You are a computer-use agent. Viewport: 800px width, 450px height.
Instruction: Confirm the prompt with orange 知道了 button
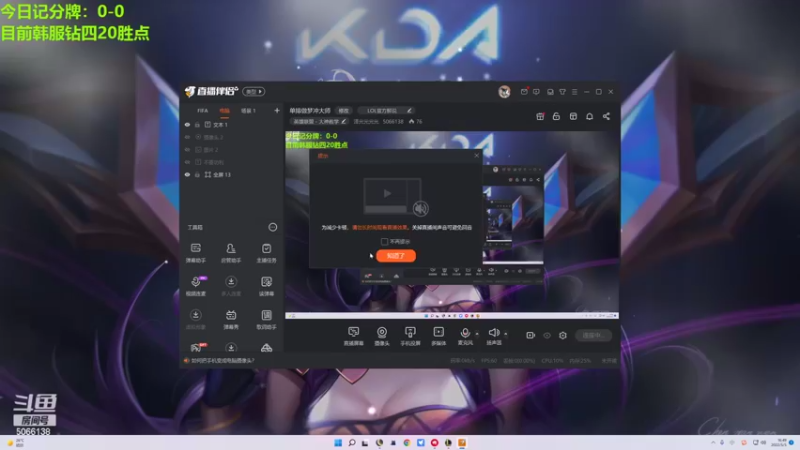pos(396,256)
